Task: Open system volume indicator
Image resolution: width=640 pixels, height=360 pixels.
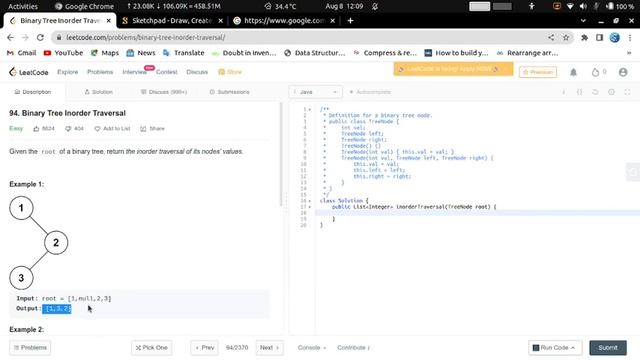Action: point(583,6)
